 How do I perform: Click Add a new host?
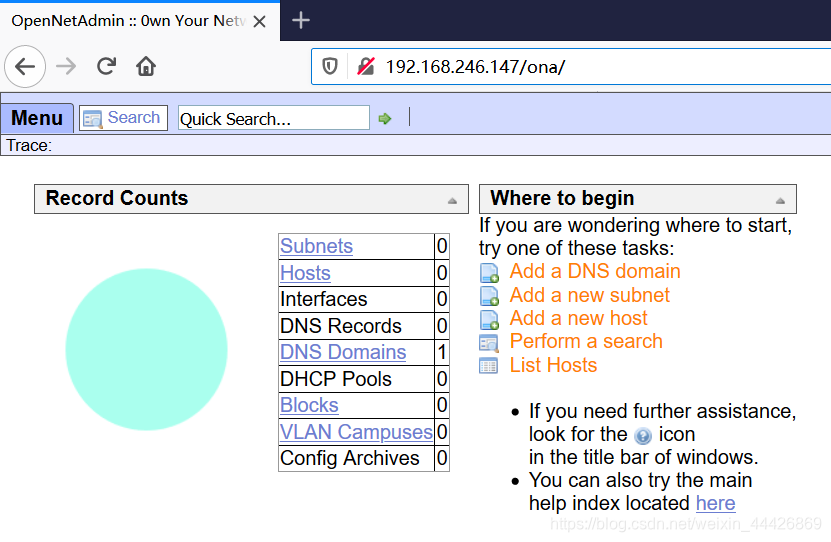tap(578, 318)
